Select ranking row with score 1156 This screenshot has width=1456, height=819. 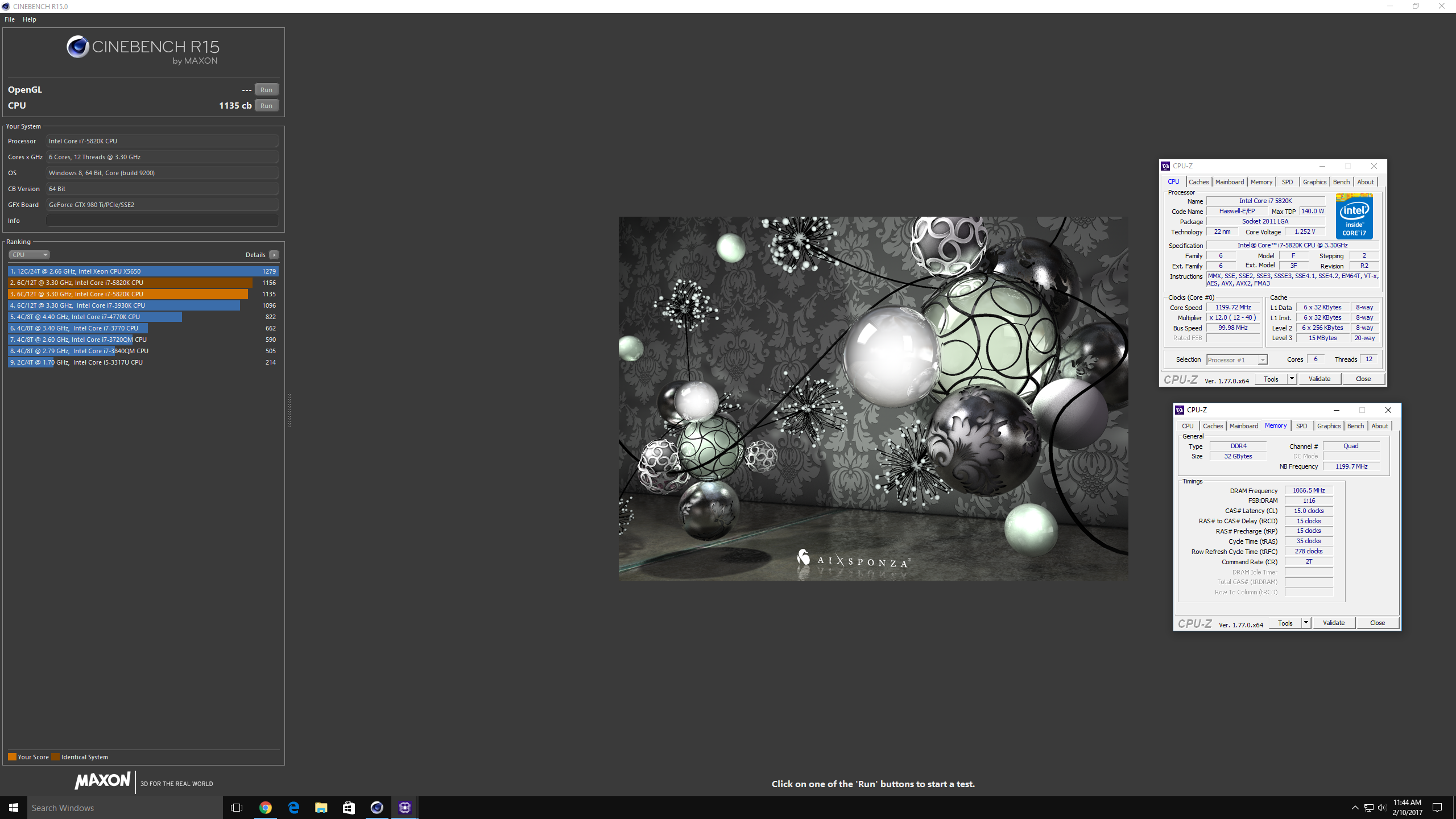tap(143, 283)
